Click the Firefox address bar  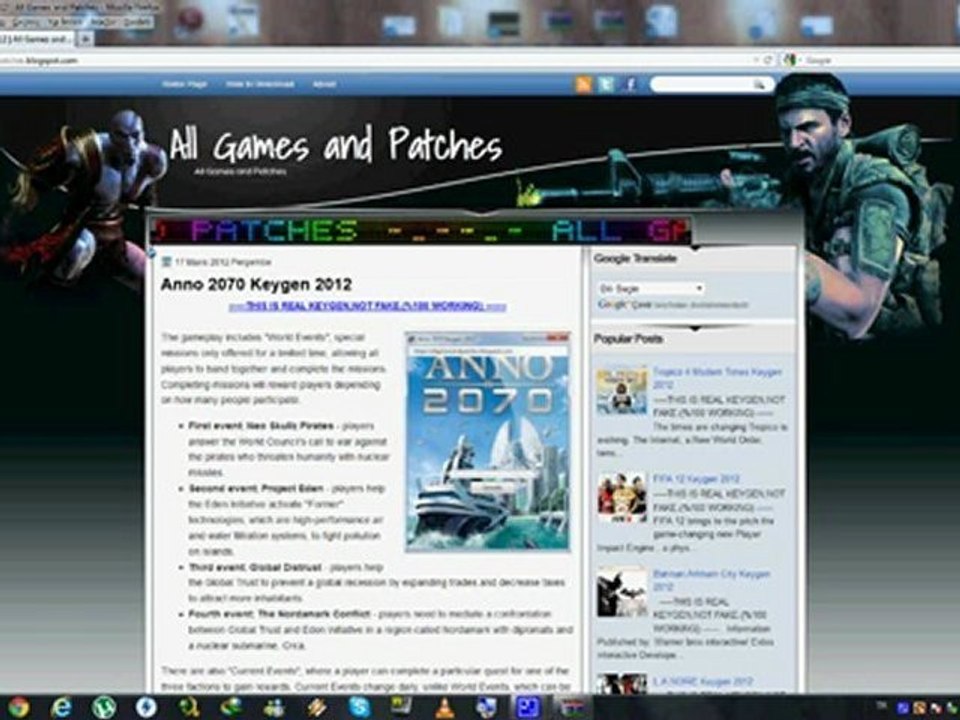pos(375,60)
